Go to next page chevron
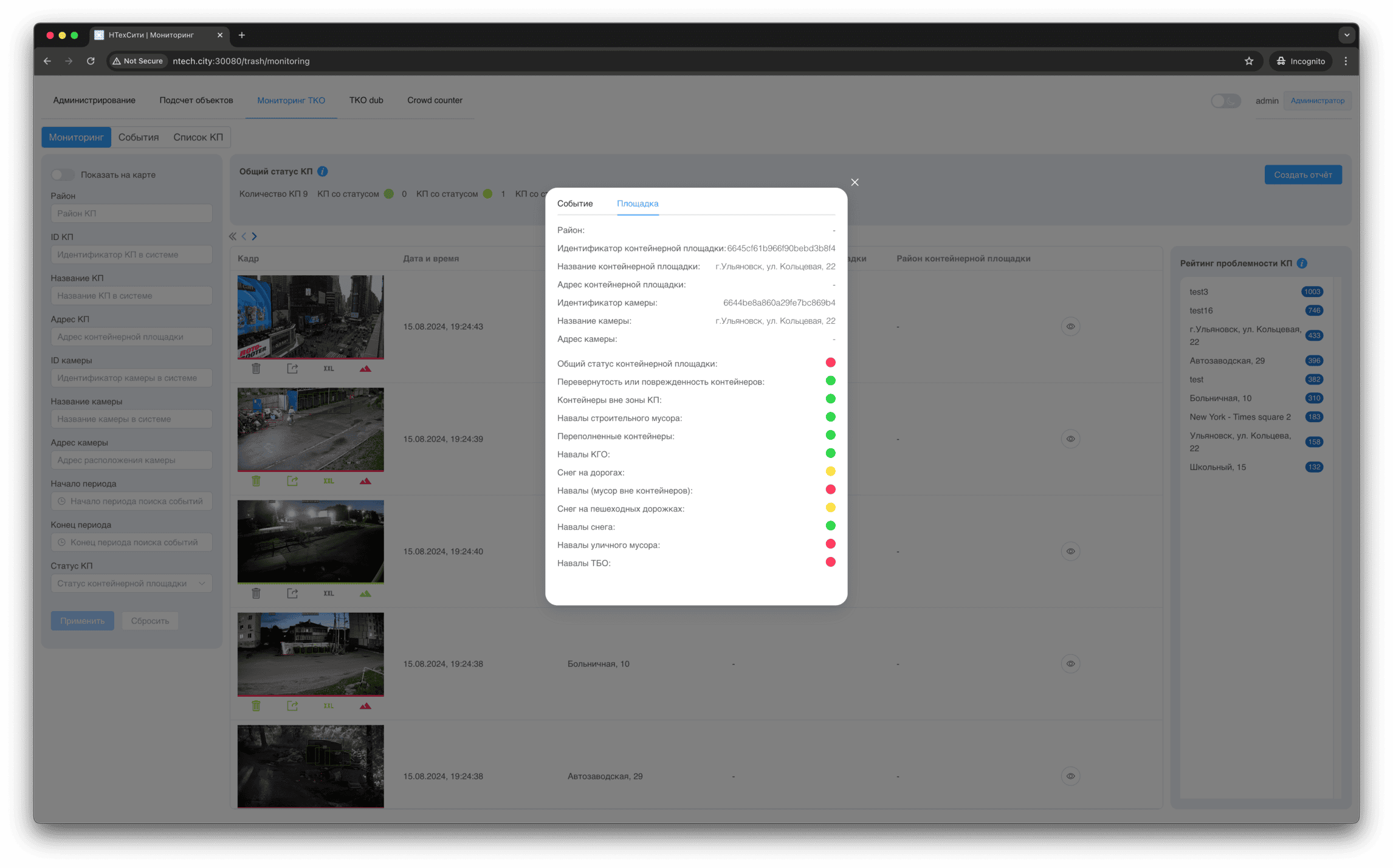Screen dimensions: 1393x868 (x=255, y=236)
